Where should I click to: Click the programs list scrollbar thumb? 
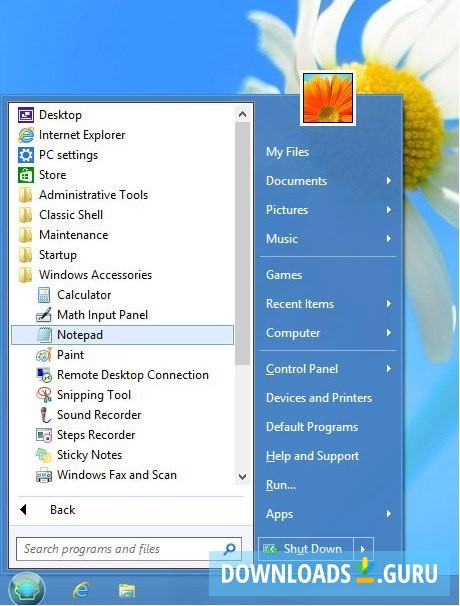click(x=242, y=243)
